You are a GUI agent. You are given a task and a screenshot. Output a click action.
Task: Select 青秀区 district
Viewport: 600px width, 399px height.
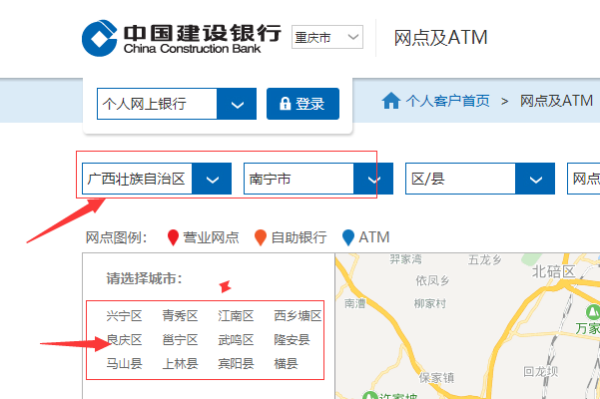point(180,316)
